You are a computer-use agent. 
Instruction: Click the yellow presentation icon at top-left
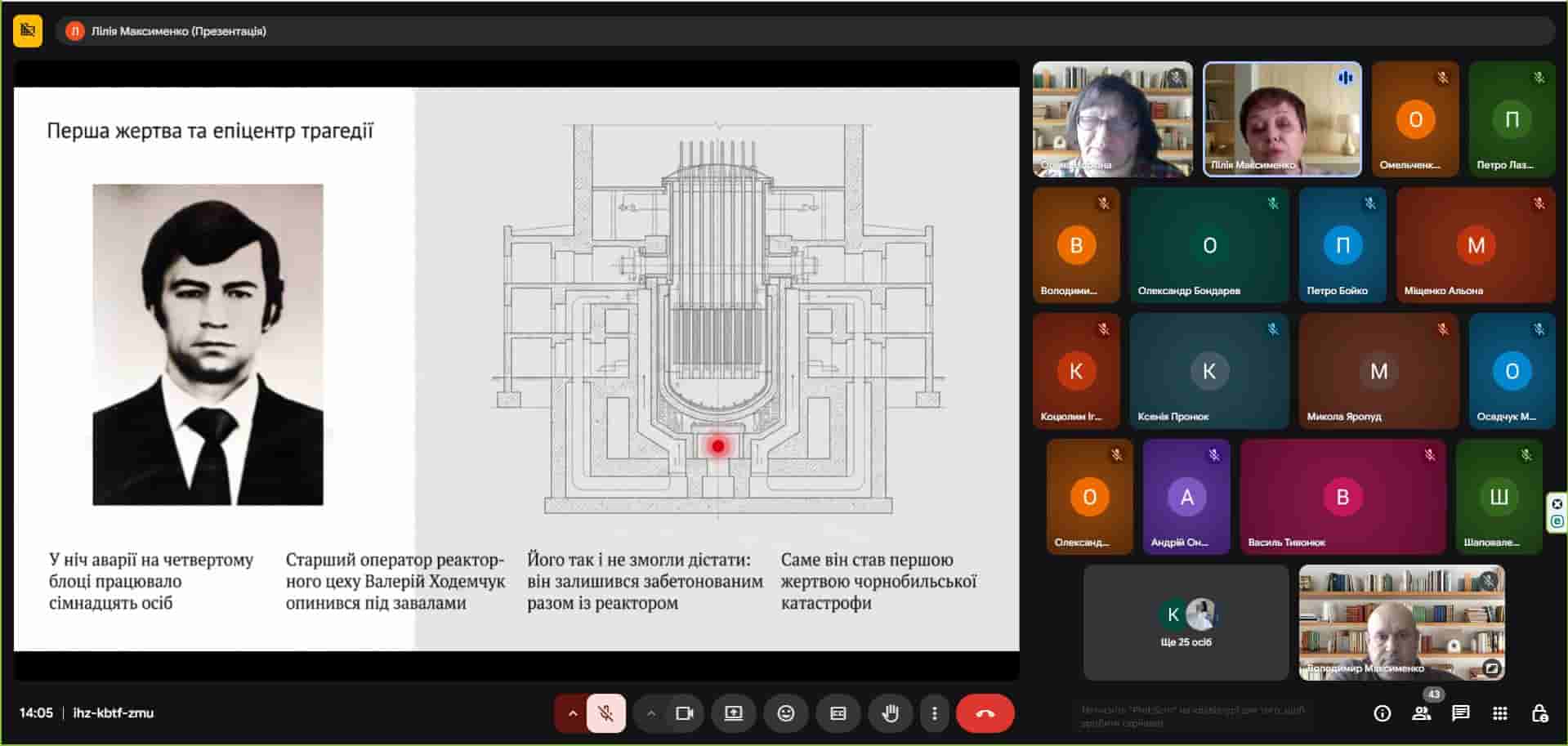tap(28, 31)
